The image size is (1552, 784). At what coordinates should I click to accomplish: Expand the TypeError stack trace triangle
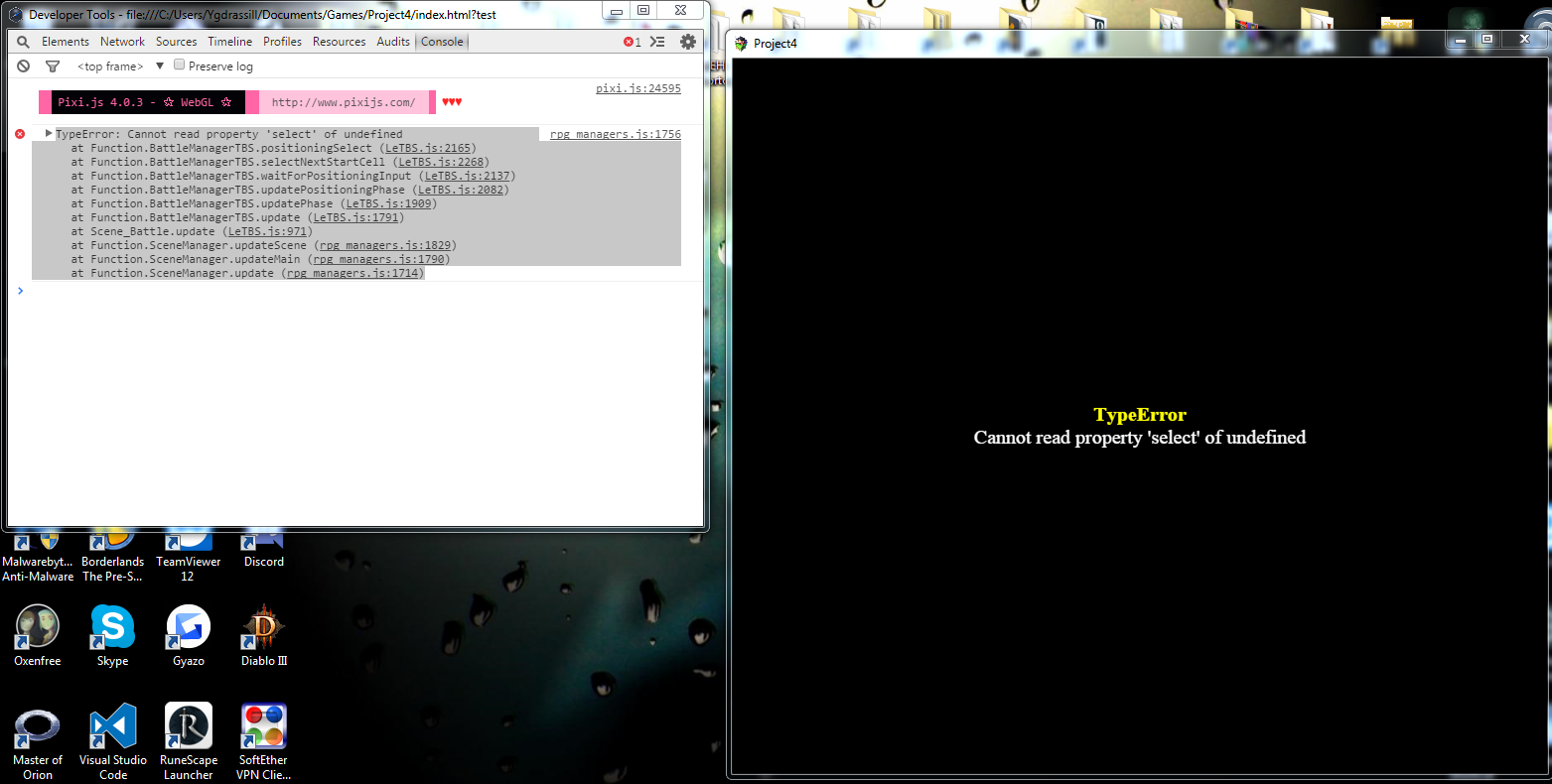coord(49,133)
